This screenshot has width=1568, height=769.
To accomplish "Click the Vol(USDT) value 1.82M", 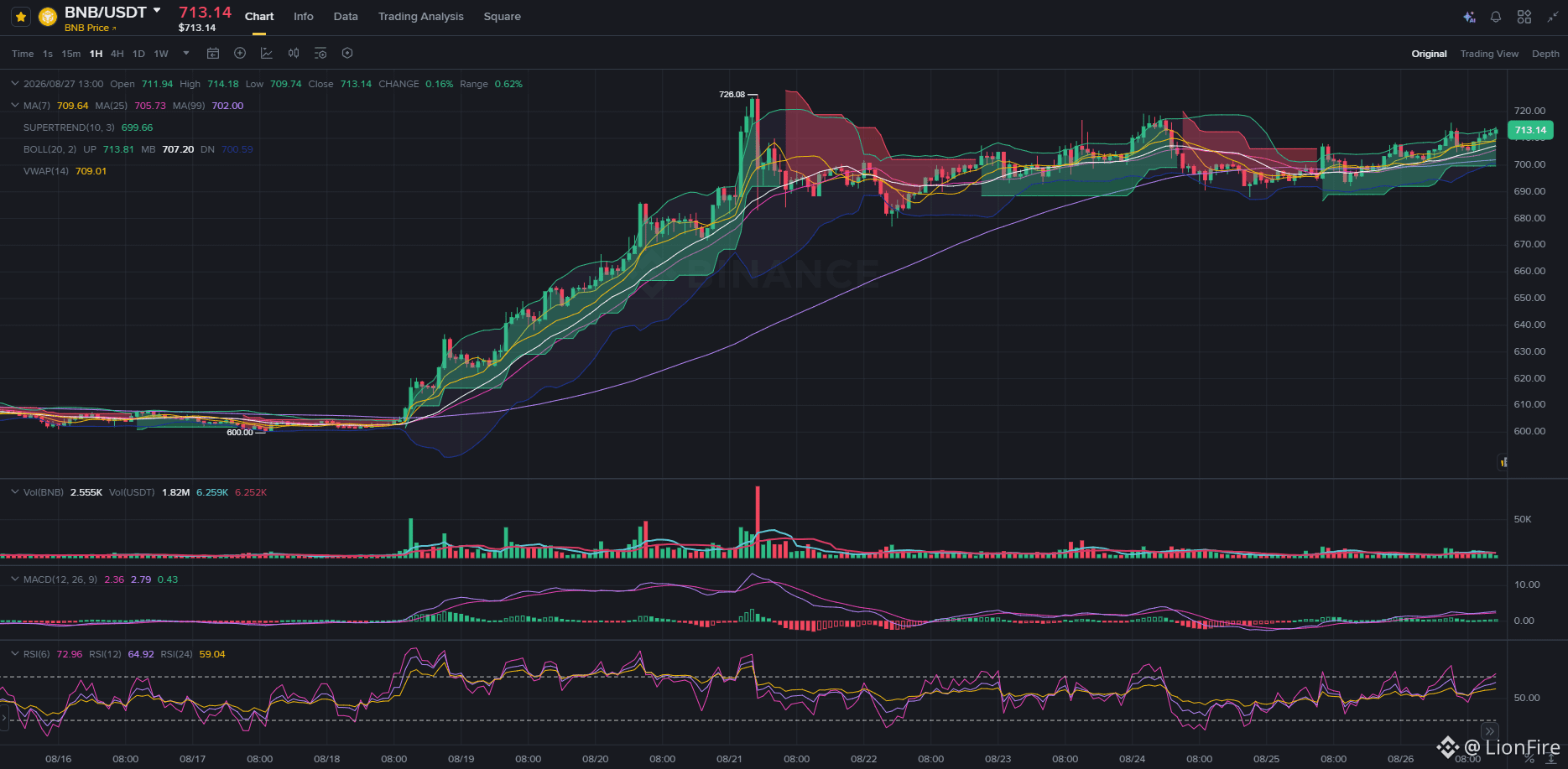I will [175, 492].
